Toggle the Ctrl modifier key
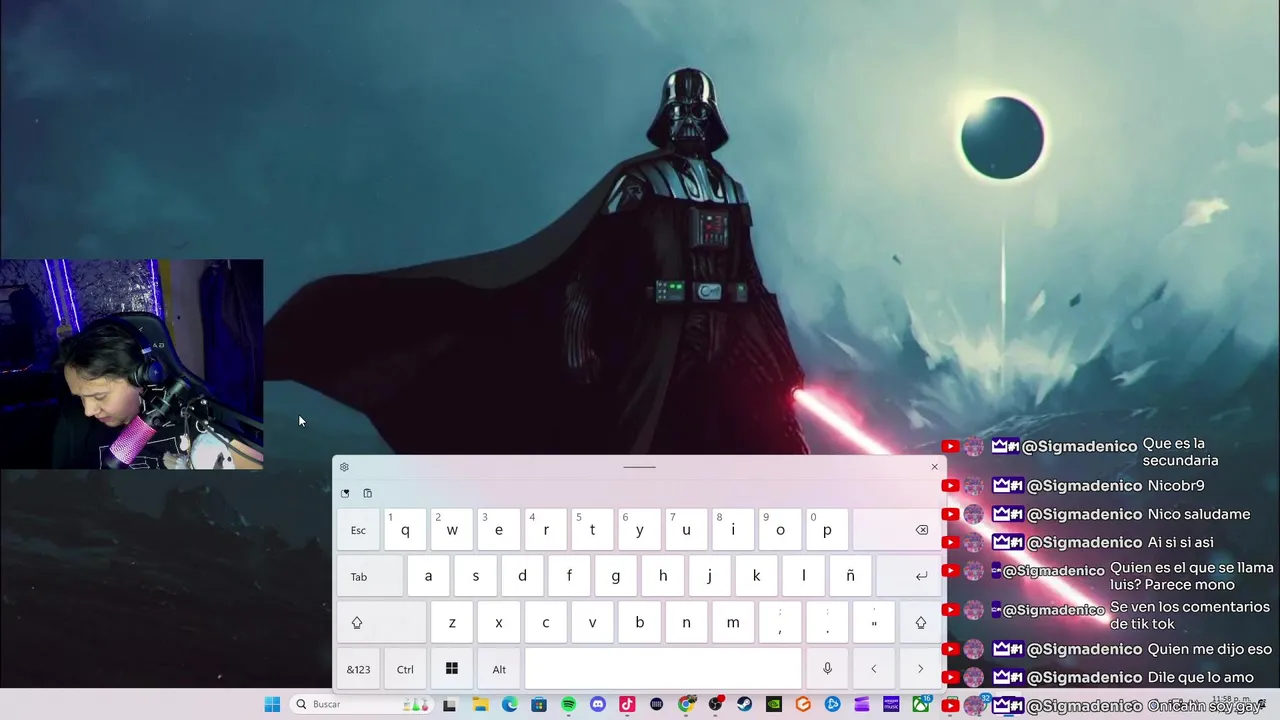The height and width of the screenshot is (720, 1280). 405,669
